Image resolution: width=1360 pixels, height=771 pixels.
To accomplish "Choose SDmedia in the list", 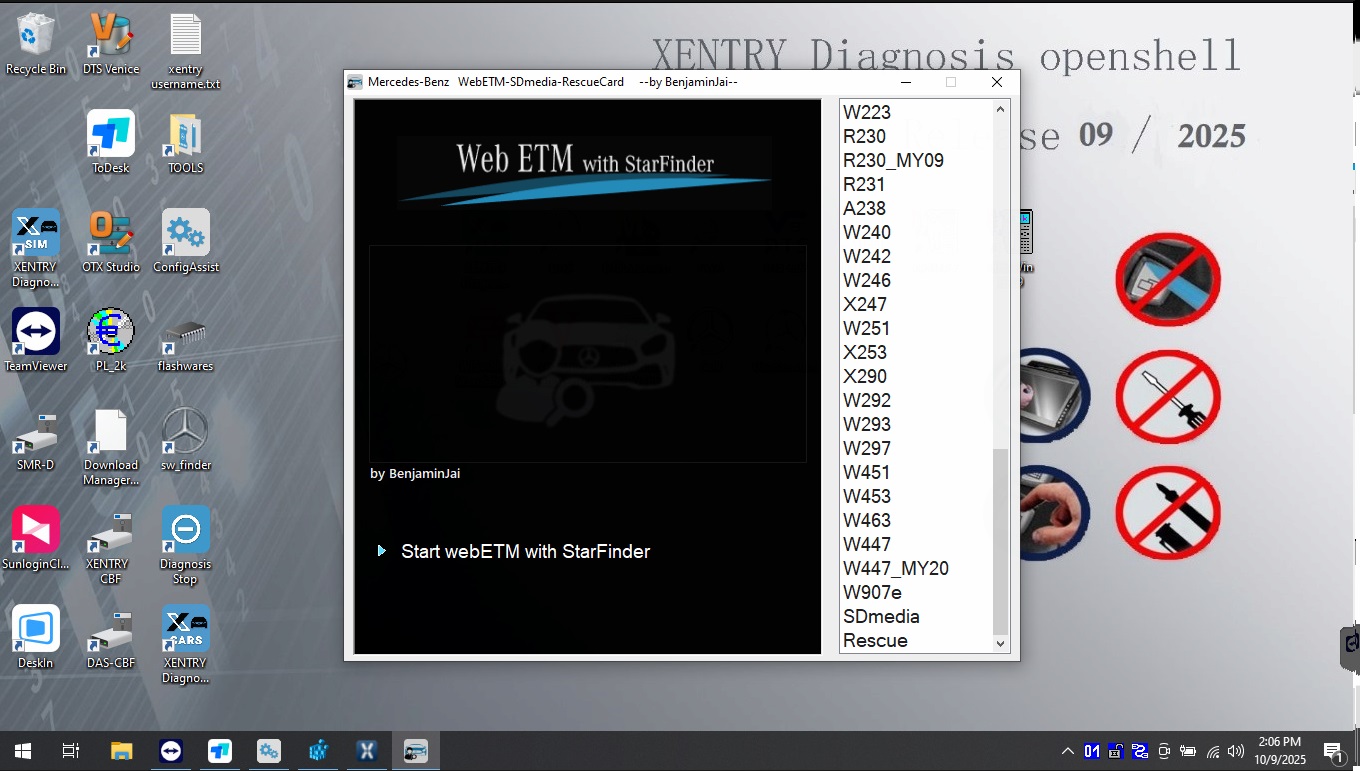I will pos(881,616).
